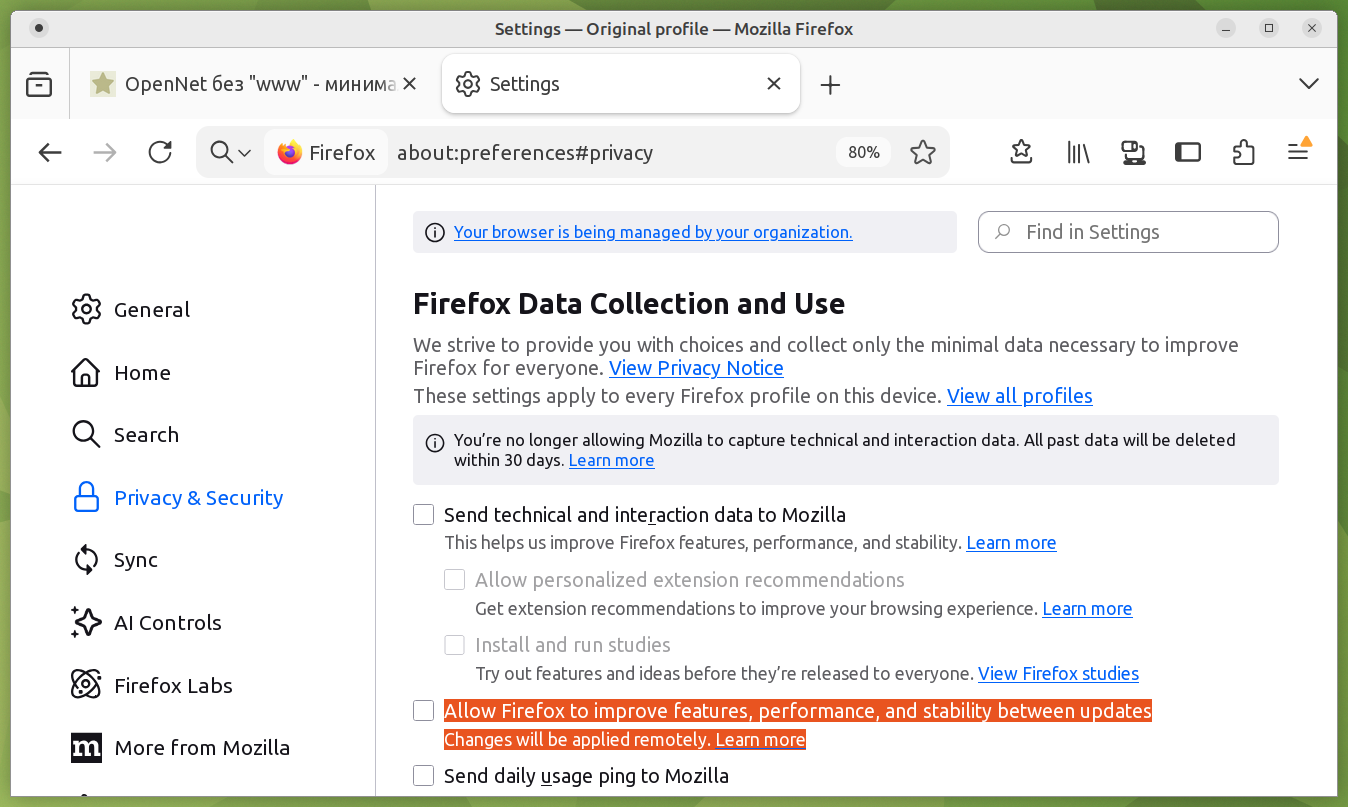The width and height of the screenshot is (1348, 807).
Task: Open Firefox View tab manager icon
Action: click(x=39, y=84)
